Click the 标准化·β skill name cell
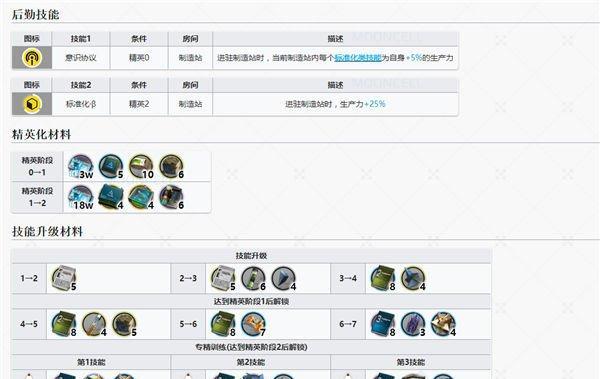 (x=81, y=104)
